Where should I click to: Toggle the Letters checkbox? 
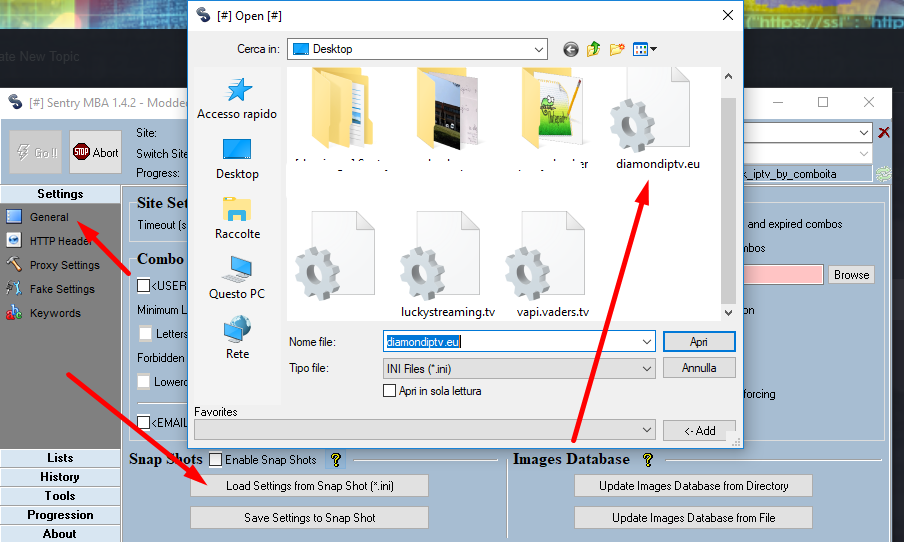[x=146, y=333]
